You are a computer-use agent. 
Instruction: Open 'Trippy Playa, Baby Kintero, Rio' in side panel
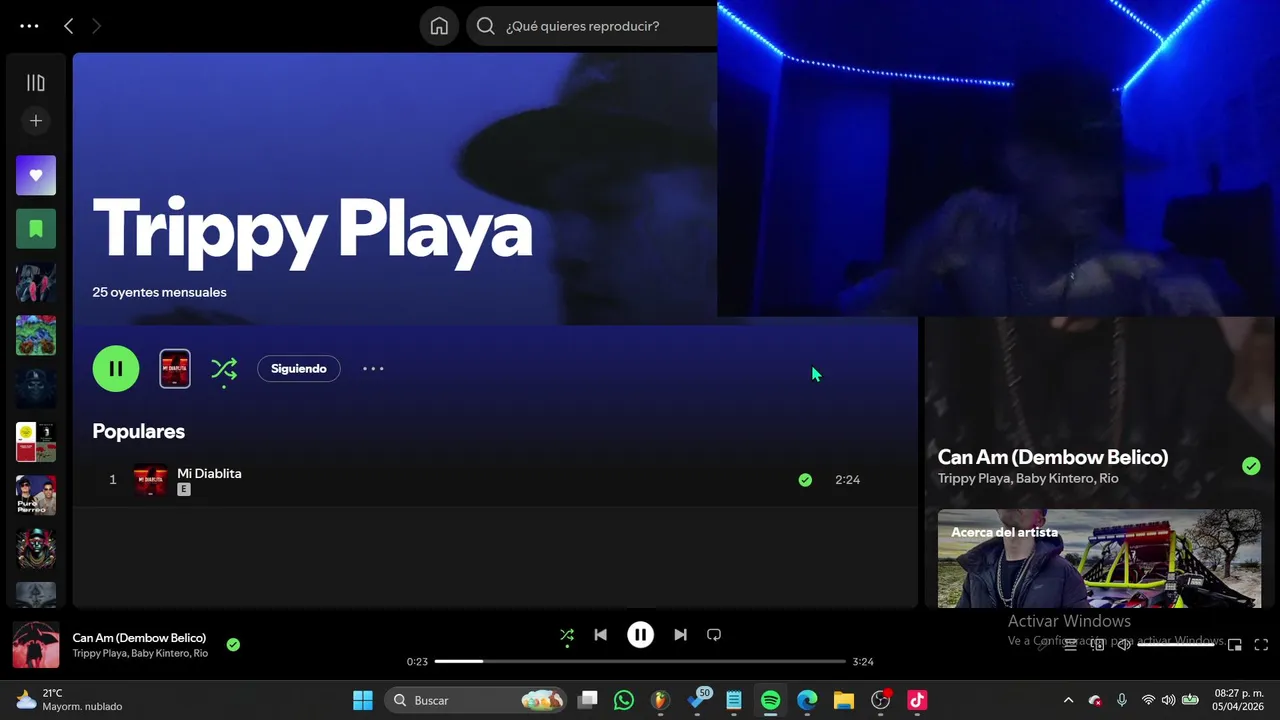click(1028, 478)
